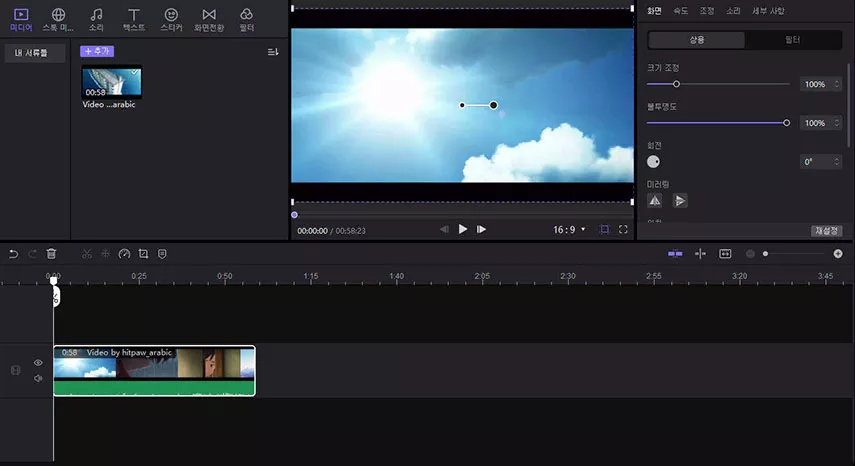Viewport: 855px width, 466px height.
Task: Split the clip with the scissors tool
Action: pyautogui.click(x=87, y=254)
